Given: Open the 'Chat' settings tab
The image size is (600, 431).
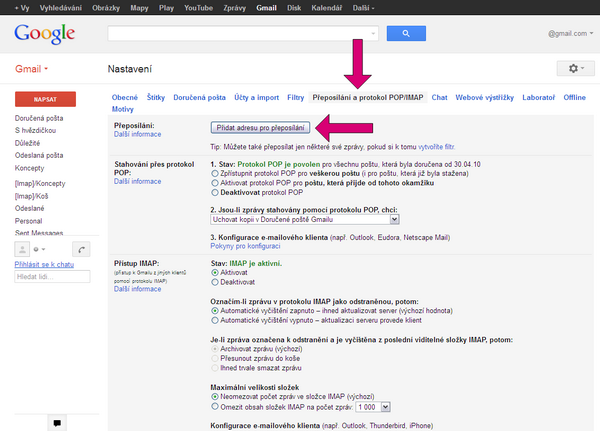Looking at the screenshot, I should coord(439,97).
